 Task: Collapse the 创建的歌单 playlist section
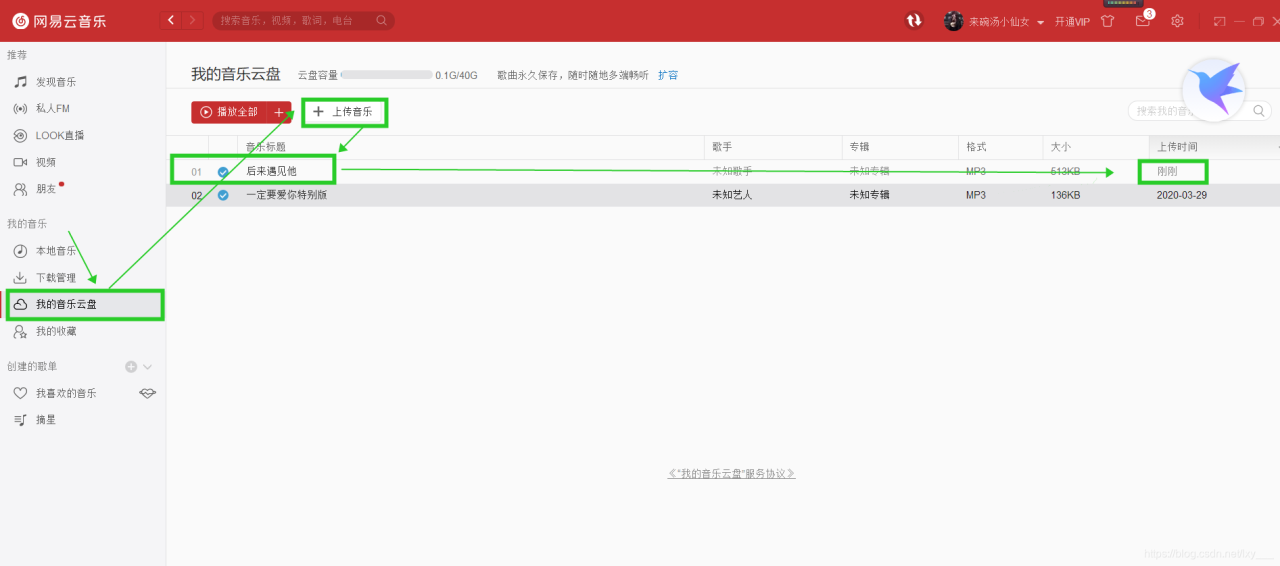[x=148, y=367]
